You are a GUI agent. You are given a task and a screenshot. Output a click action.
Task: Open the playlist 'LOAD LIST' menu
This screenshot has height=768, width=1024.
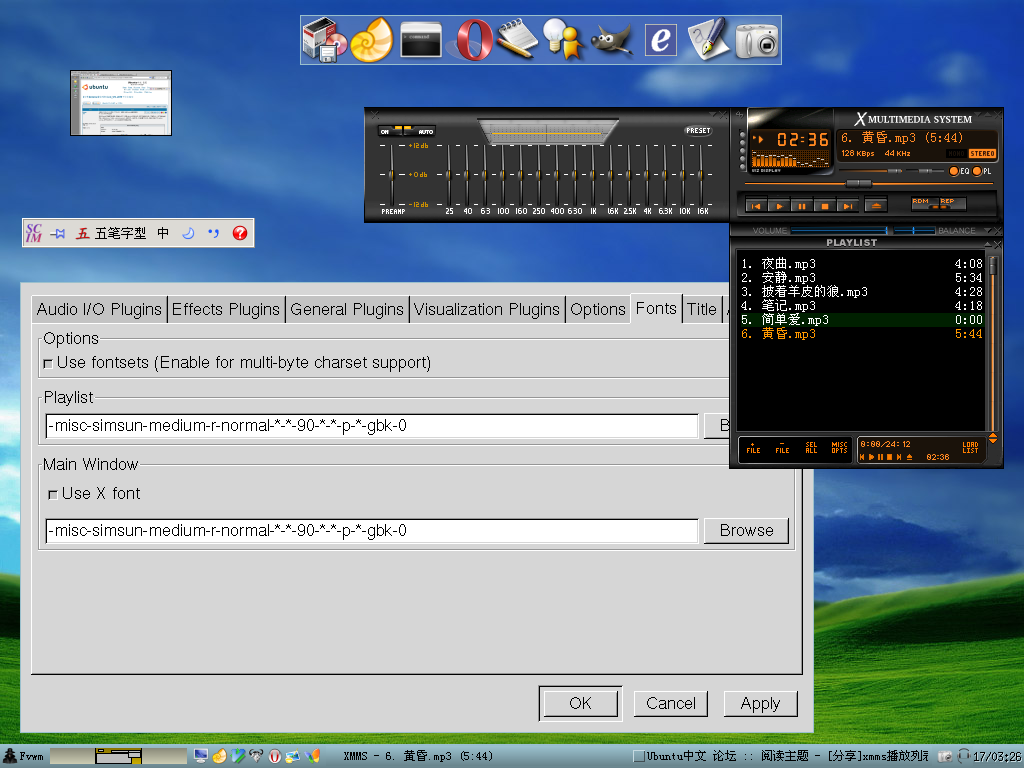(x=970, y=448)
